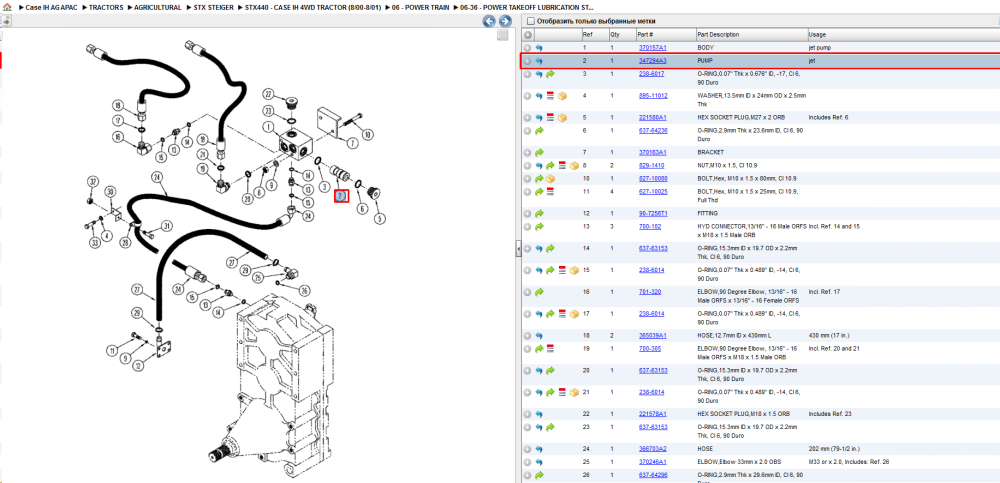This screenshot has height=483, width=1000.
Task: Click blue arrow icon in Ref 14 row
Action: pyautogui.click(x=538, y=248)
